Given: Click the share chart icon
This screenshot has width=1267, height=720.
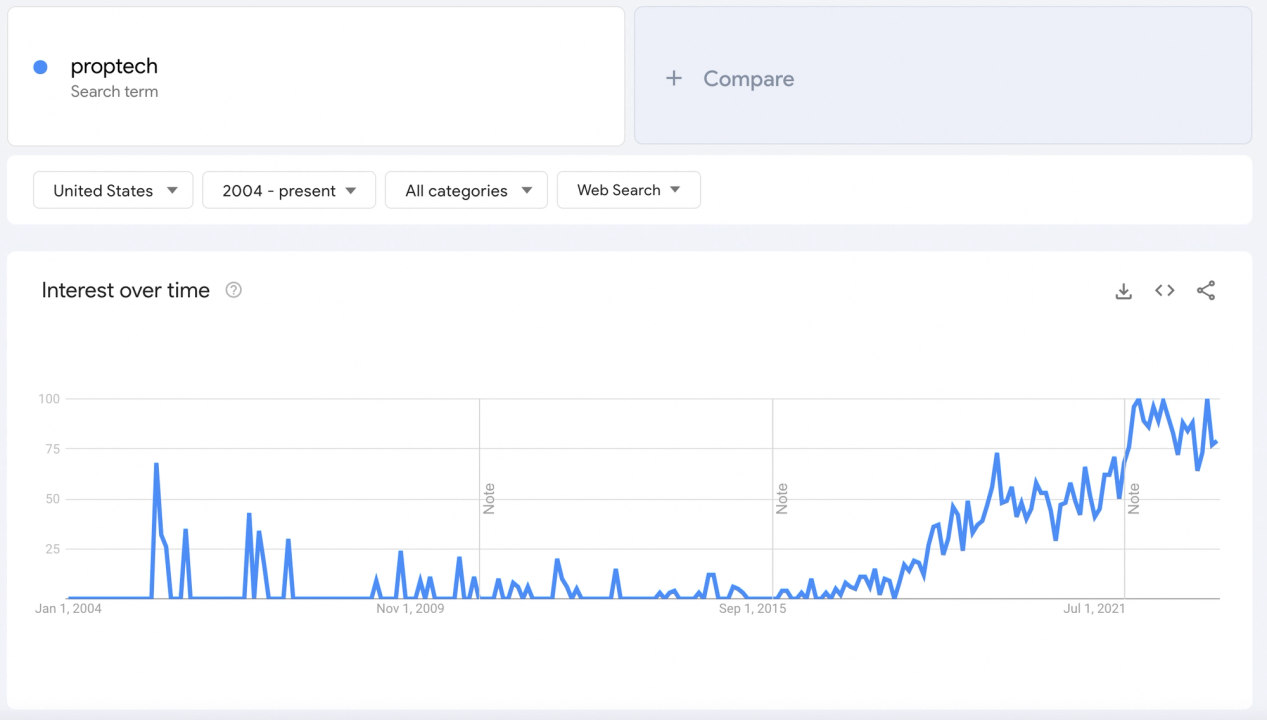Looking at the screenshot, I should click(x=1206, y=291).
